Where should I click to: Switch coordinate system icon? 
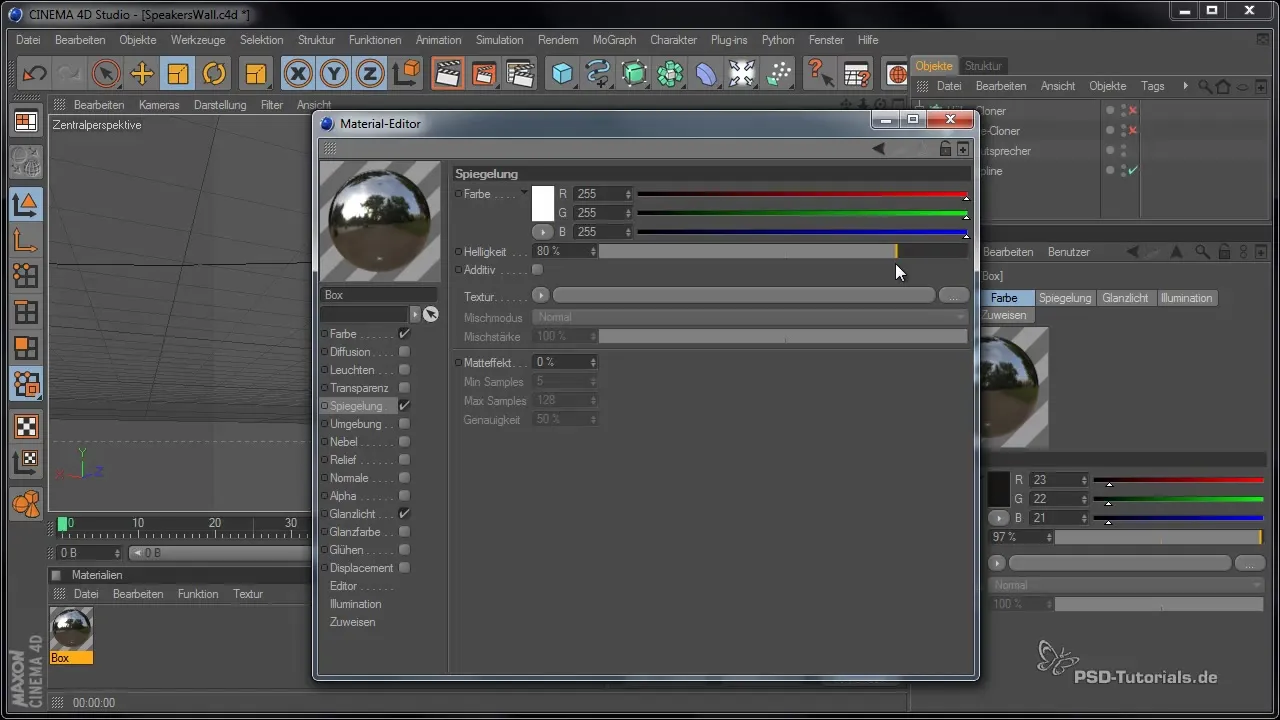(407, 73)
